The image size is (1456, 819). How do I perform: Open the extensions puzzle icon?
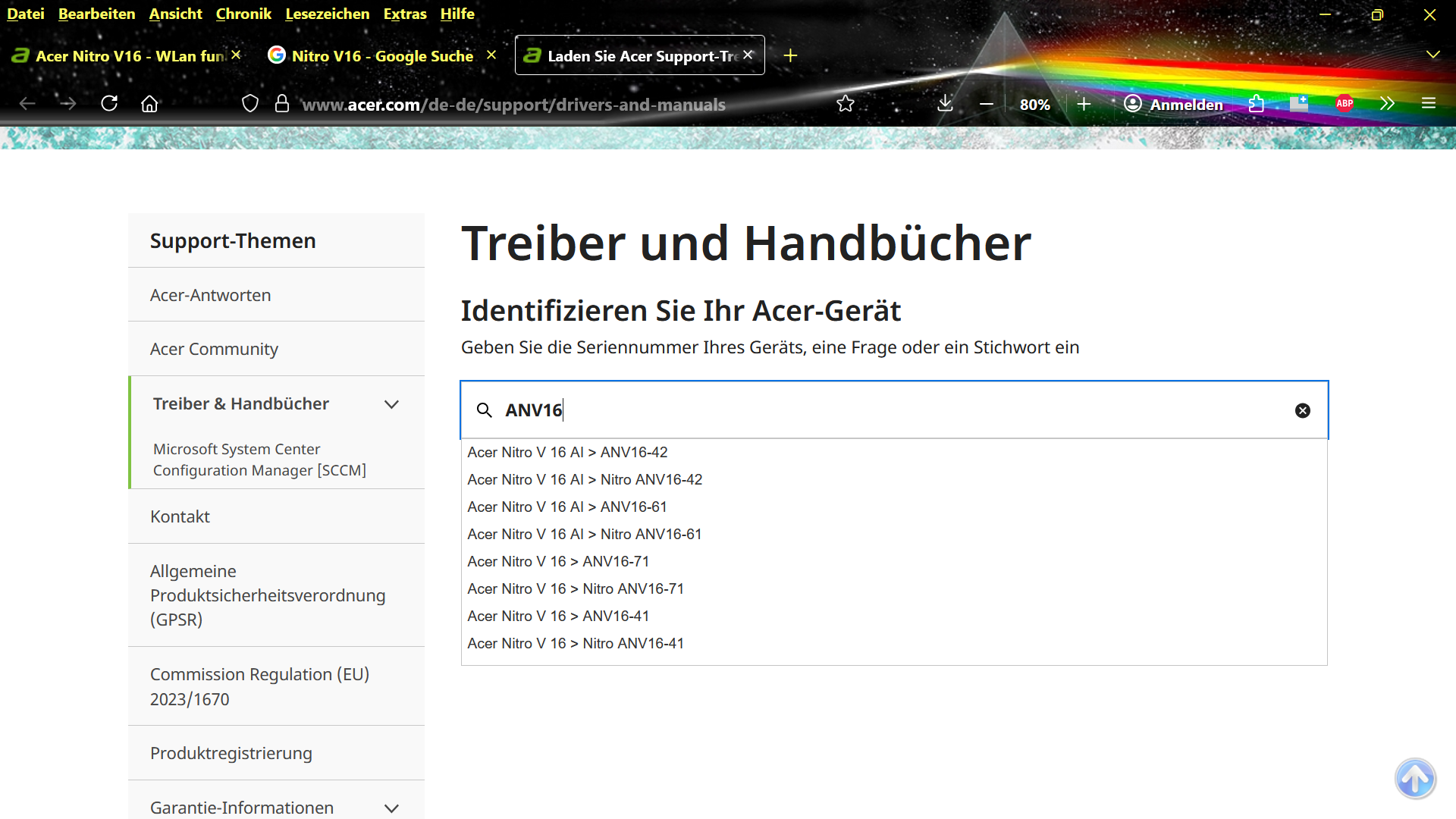coord(1257,104)
